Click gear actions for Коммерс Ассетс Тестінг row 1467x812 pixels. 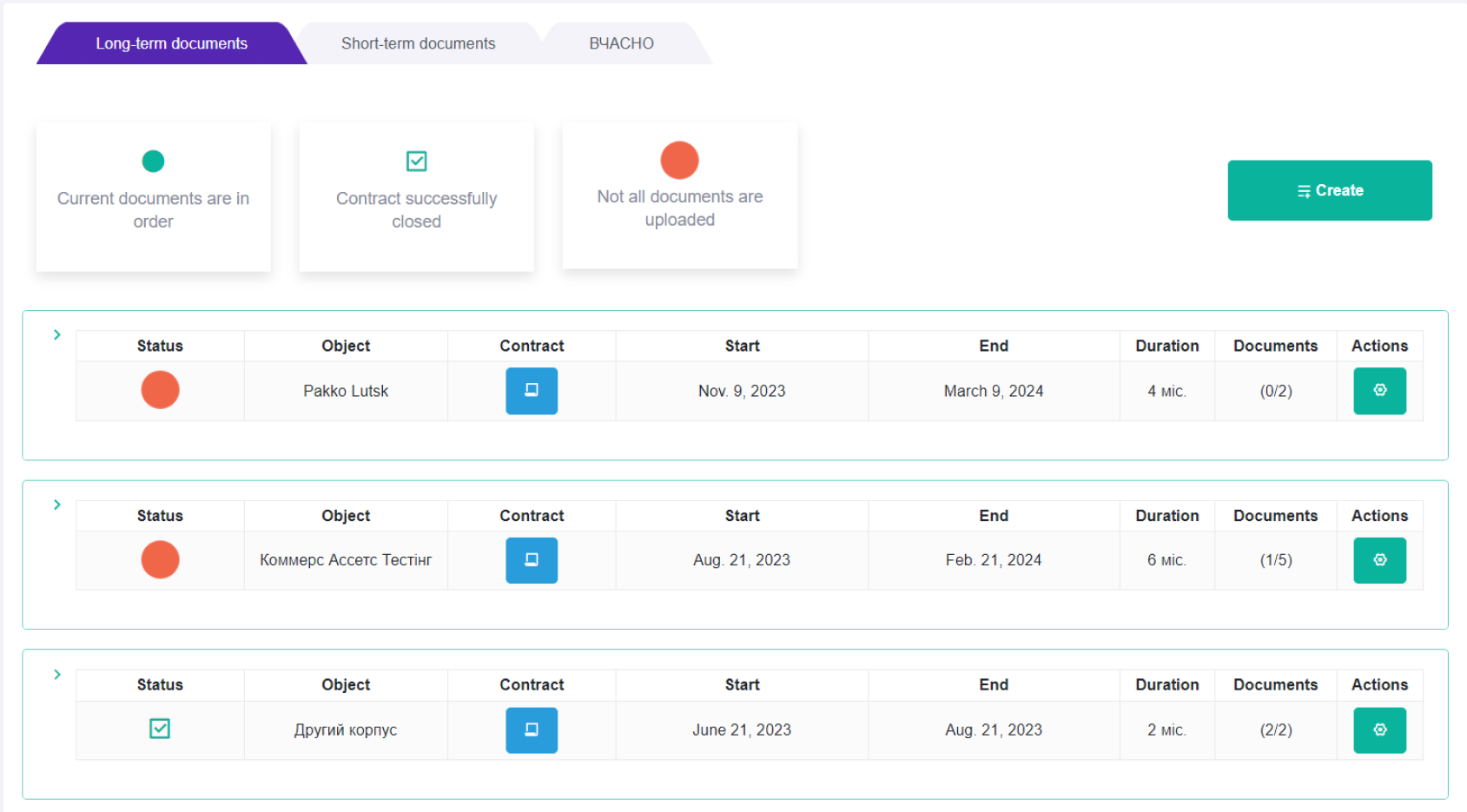[x=1379, y=560]
